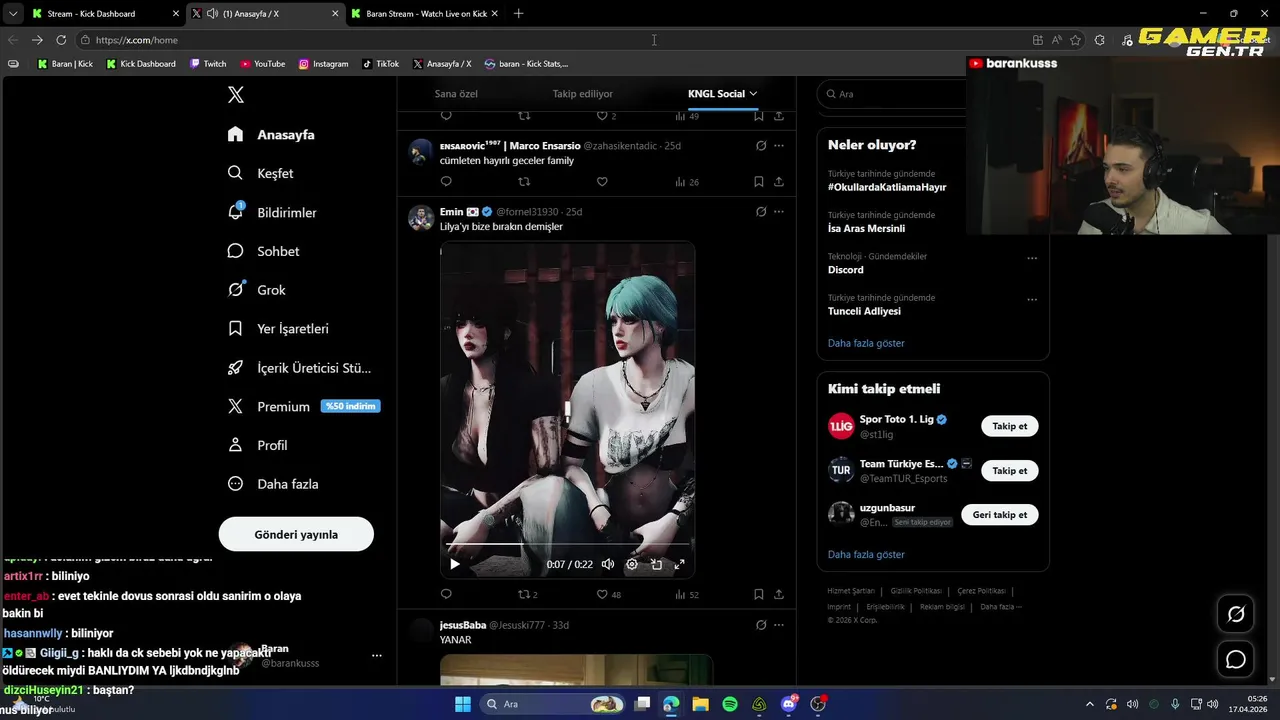Click the X logo in the sidebar
The width and height of the screenshot is (1280, 720).
(x=236, y=95)
